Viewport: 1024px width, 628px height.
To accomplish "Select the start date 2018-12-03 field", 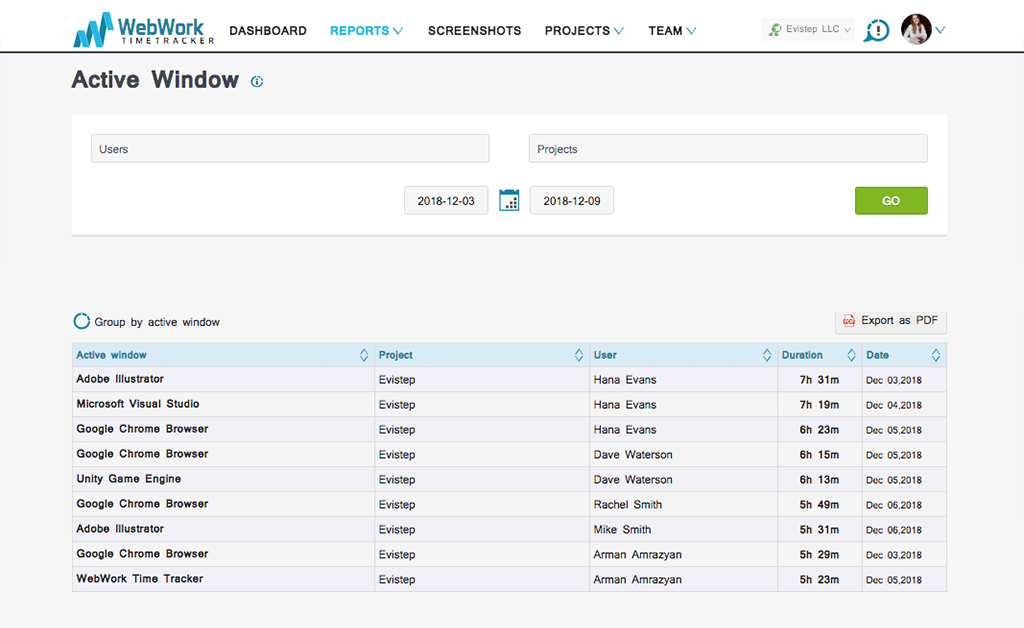I will click(446, 200).
